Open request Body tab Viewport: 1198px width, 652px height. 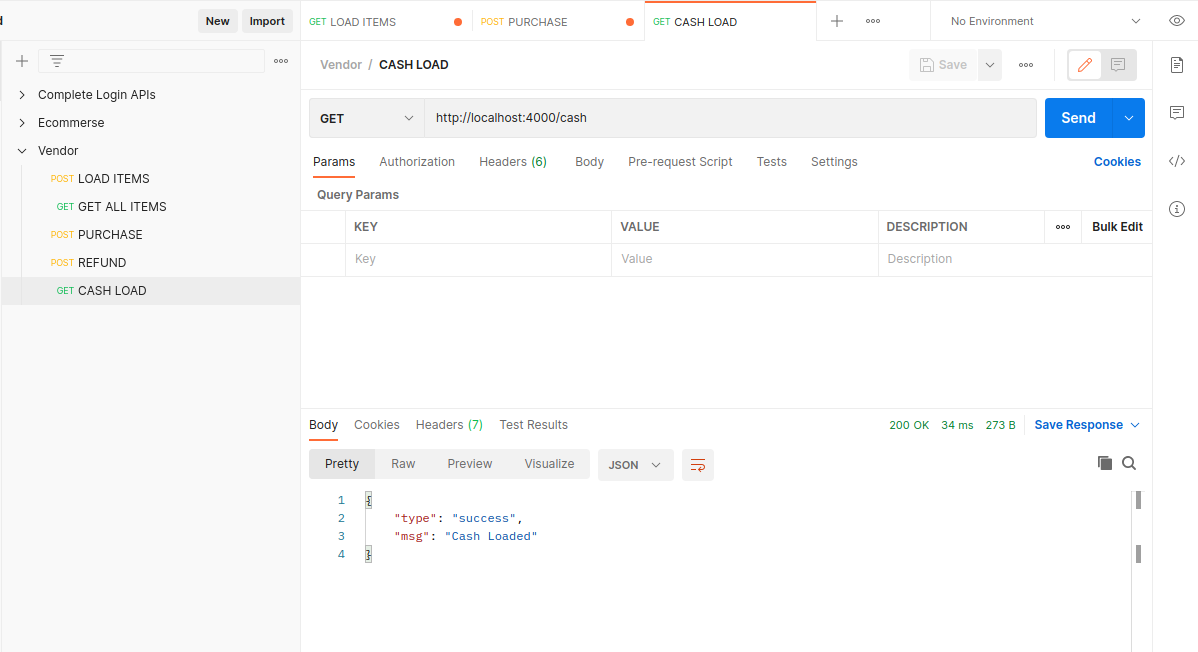589,162
